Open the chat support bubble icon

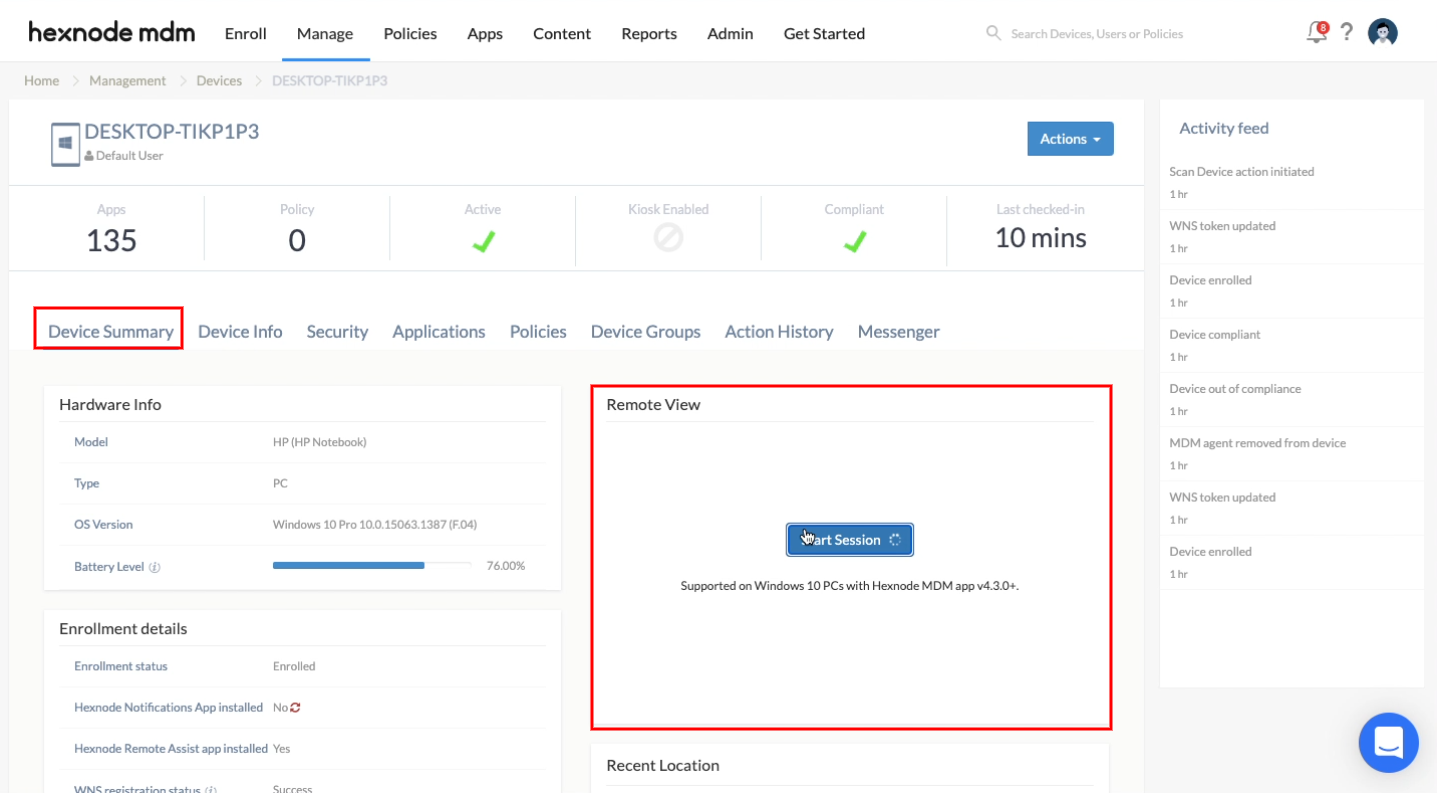tap(1388, 742)
